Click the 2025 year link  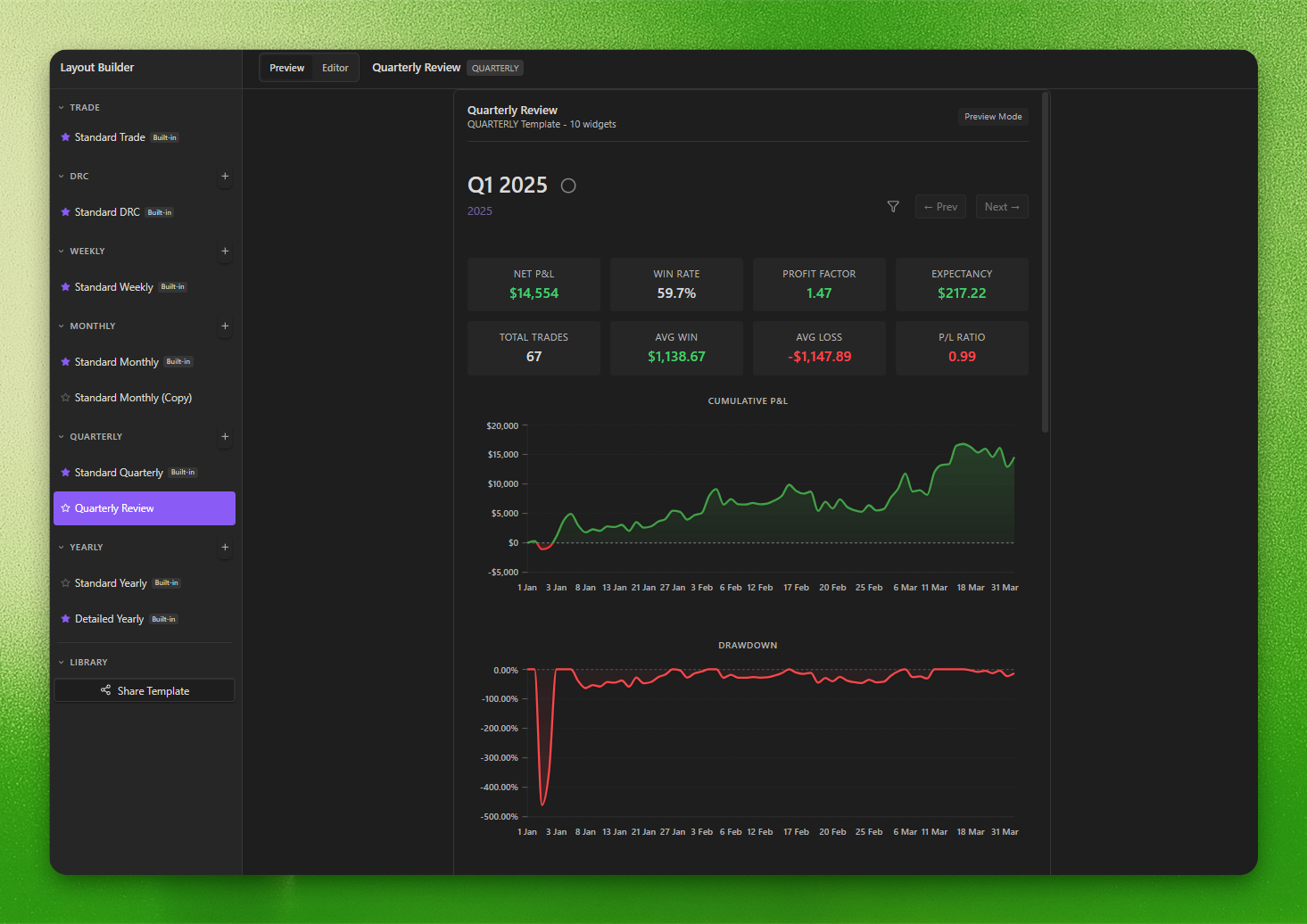[480, 211]
